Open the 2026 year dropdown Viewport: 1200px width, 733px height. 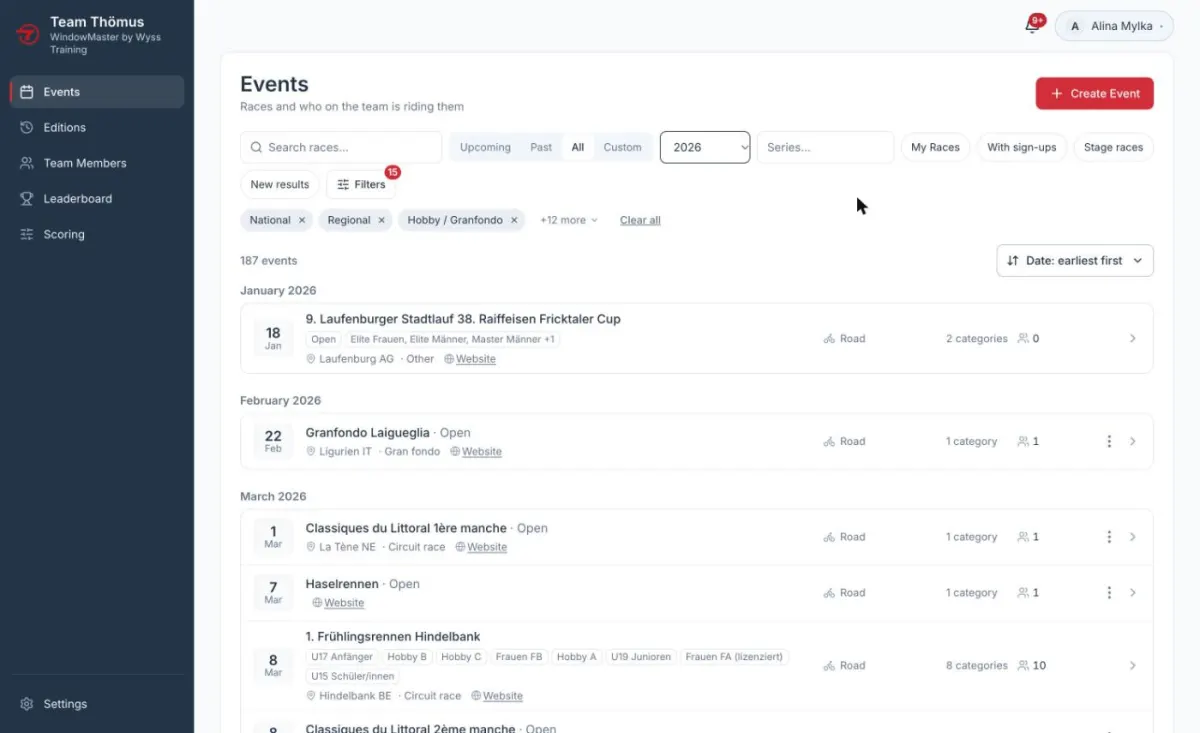pyautogui.click(x=705, y=147)
